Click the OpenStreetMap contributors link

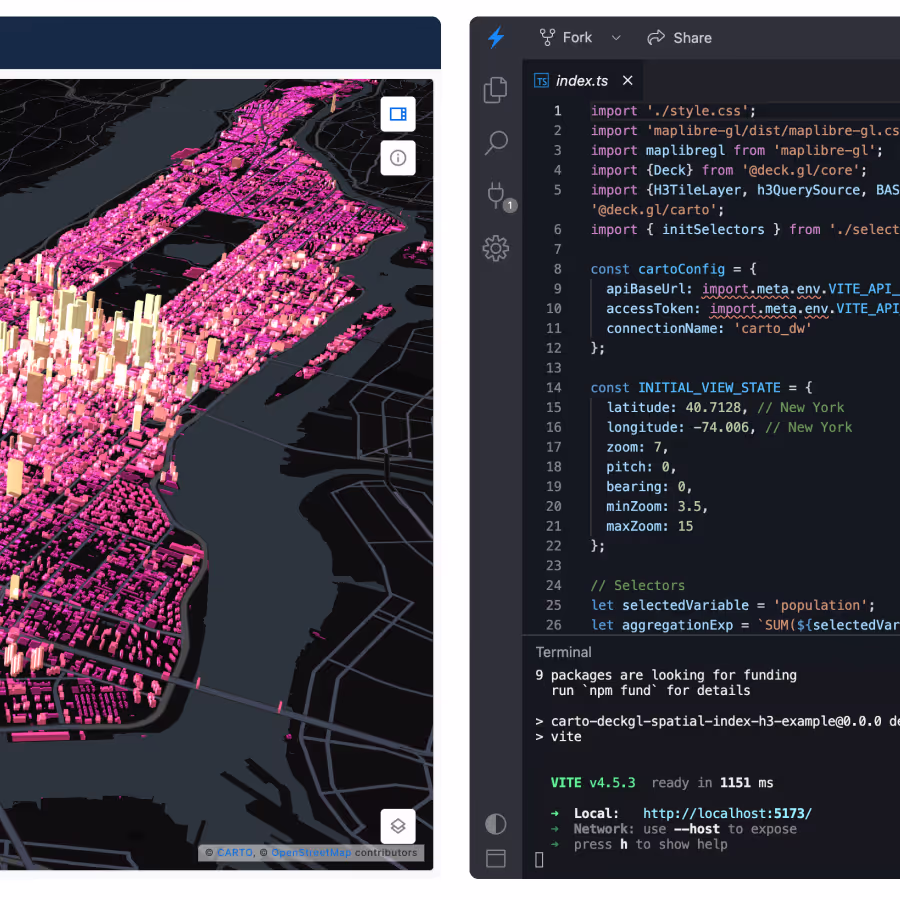(312, 852)
